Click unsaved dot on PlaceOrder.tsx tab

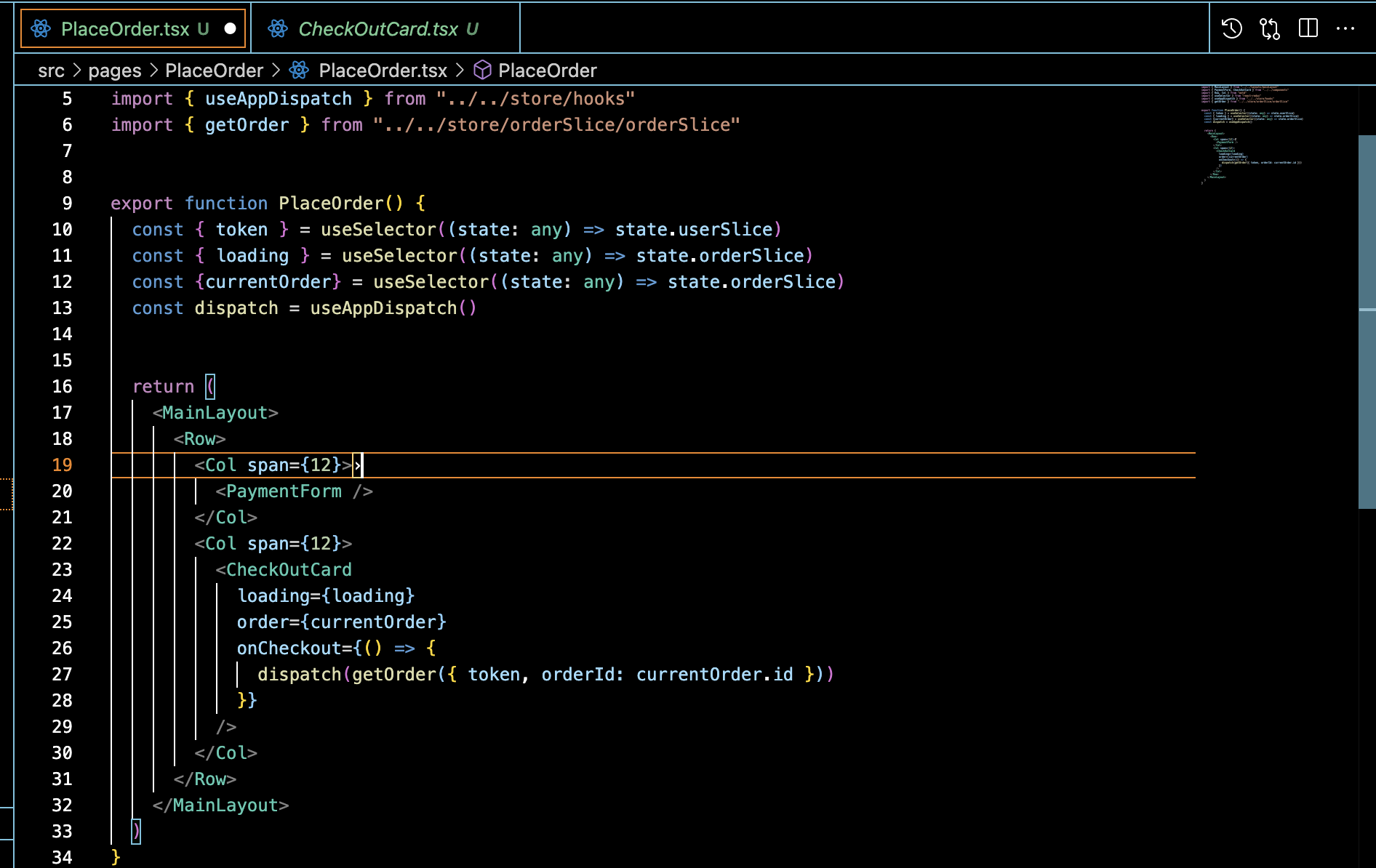pos(230,29)
